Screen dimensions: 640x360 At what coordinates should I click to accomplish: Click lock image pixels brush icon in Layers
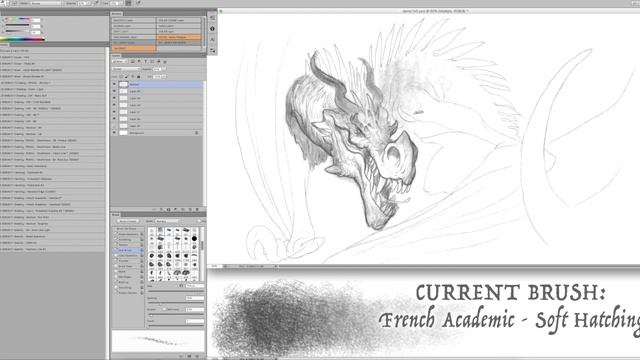(127, 76)
